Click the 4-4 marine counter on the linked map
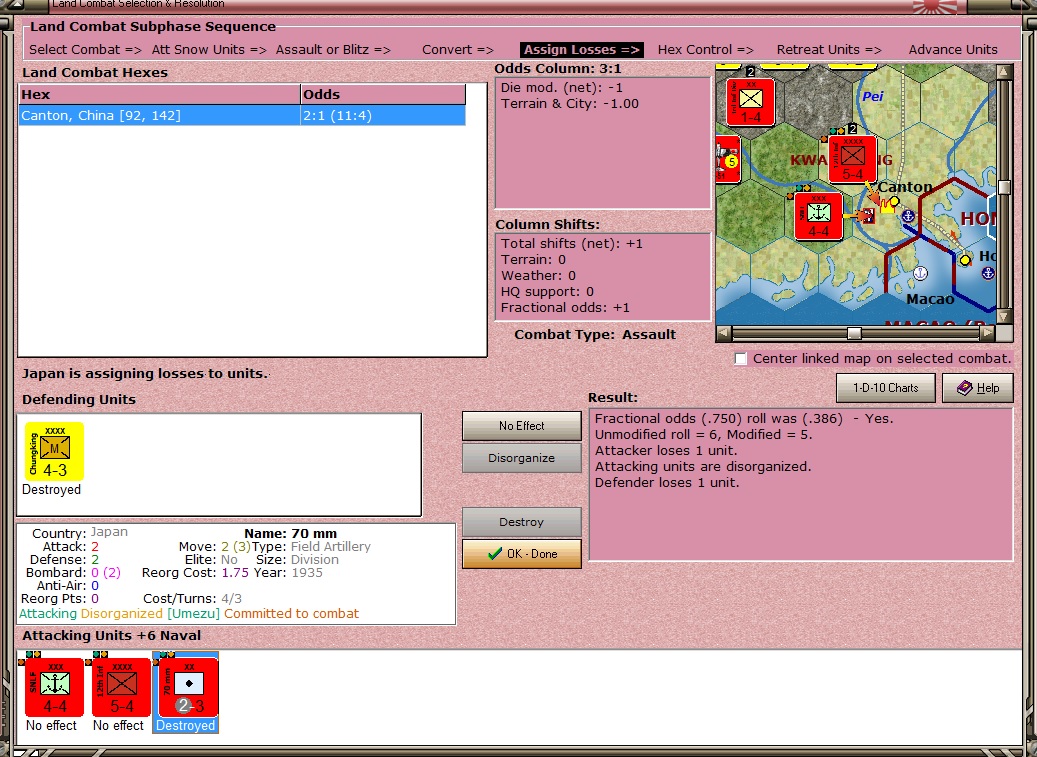Image resolution: width=1037 pixels, height=757 pixels. pos(819,216)
